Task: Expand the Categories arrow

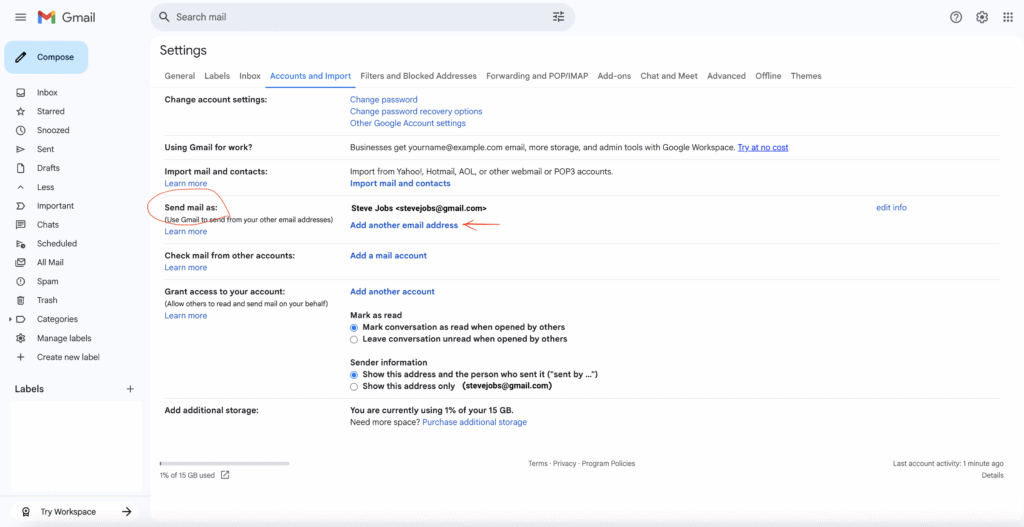Action: 10,319
